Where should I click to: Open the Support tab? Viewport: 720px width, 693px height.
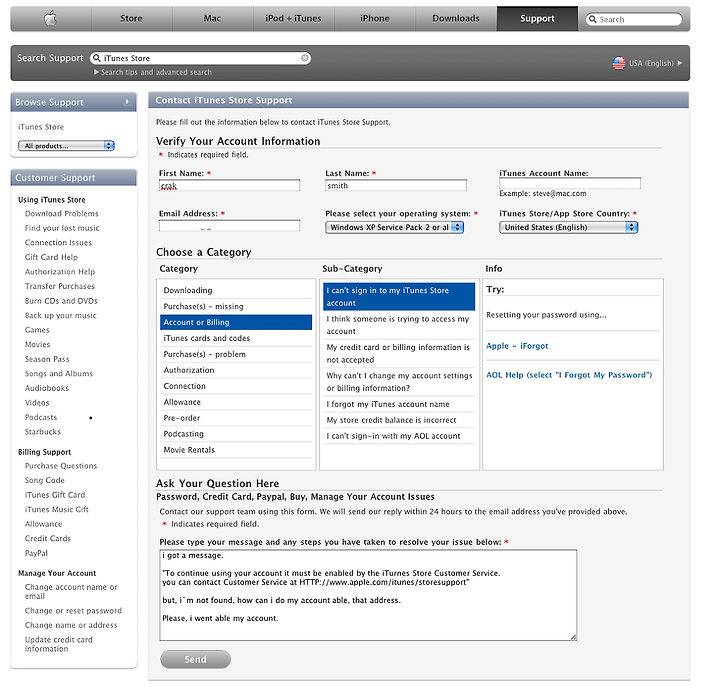537,19
